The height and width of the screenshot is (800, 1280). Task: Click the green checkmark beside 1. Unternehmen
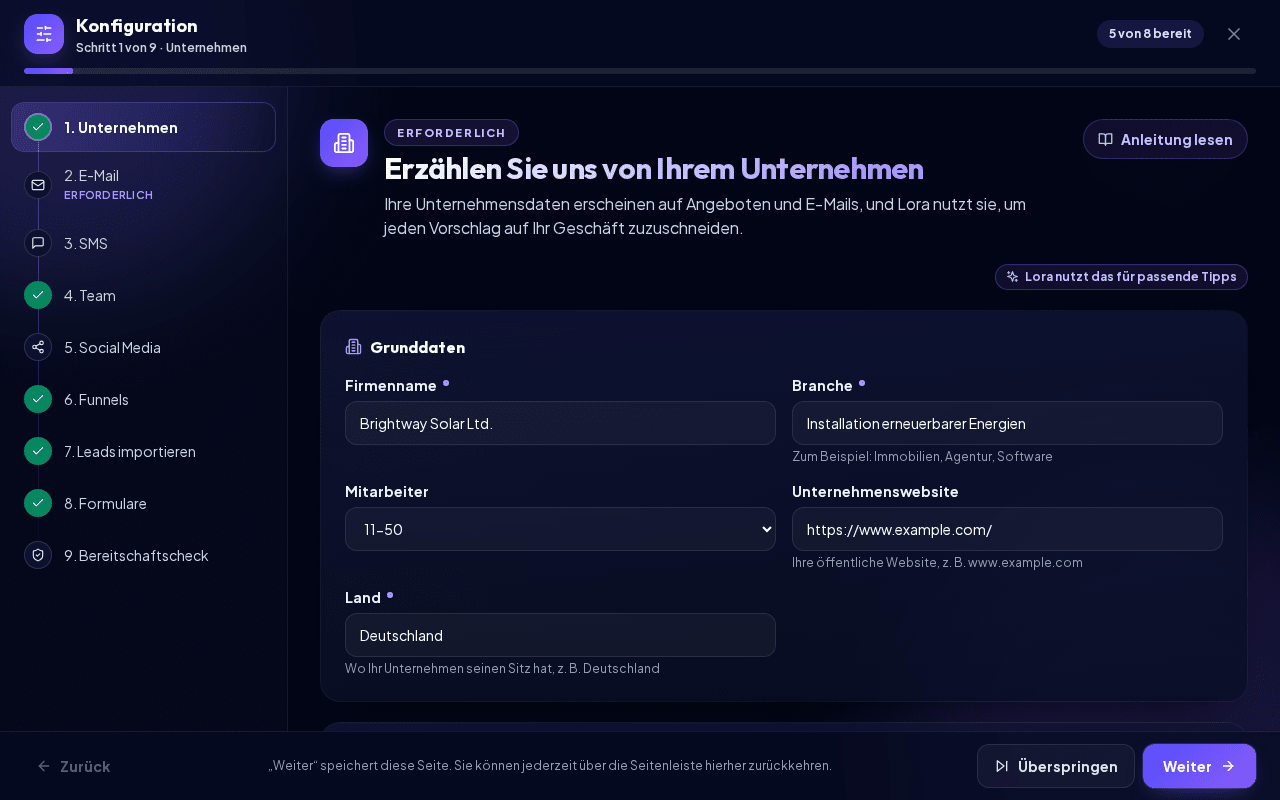(38, 127)
